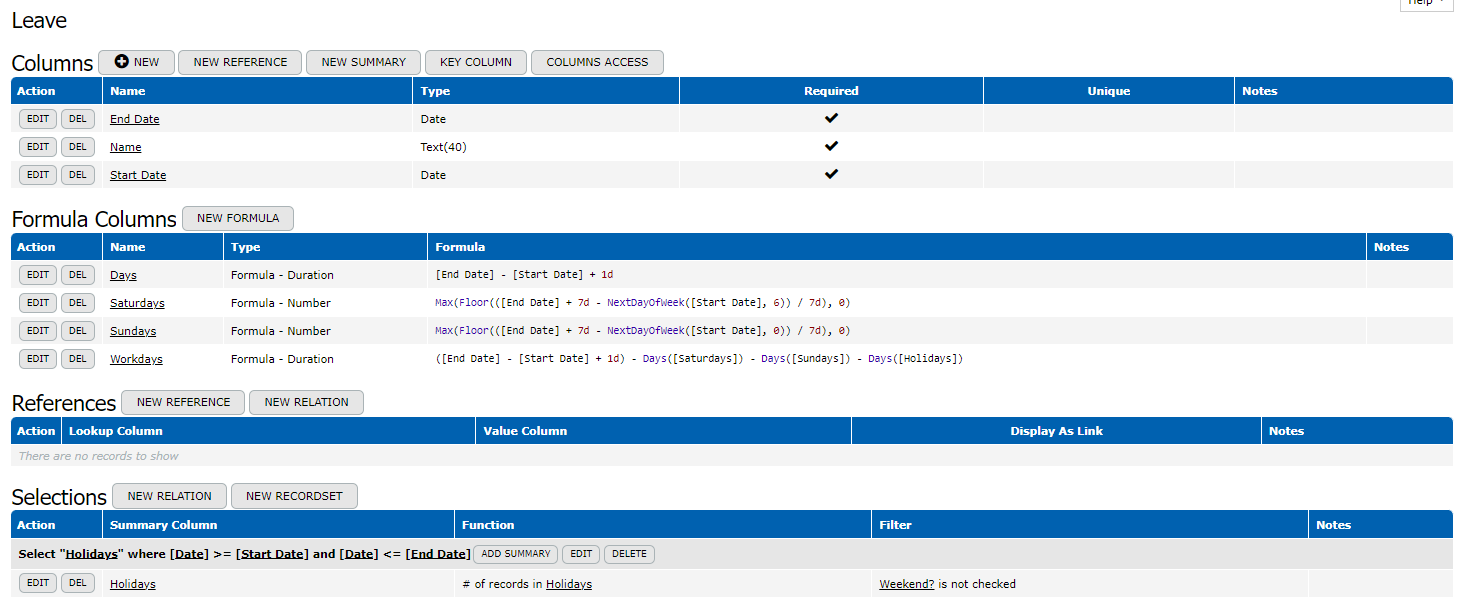Click 'There are no records to show' text
The image size is (1460, 607).
(99, 456)
